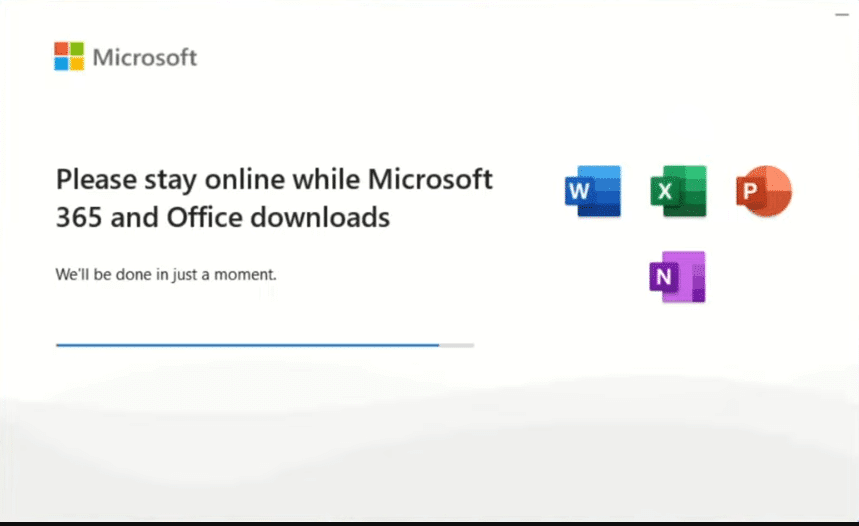Click the black bar below the installer window
This screenshot has width=859, height=526.
[430, 523]
